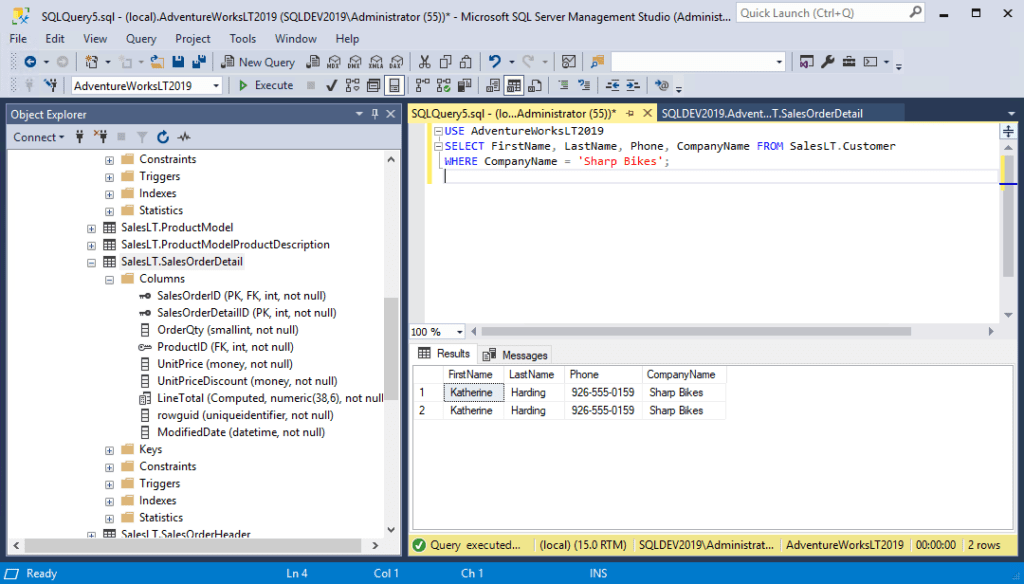Switch output to Results to File
Viewport: 1024px width, 584px height.
tap(535, 86)
